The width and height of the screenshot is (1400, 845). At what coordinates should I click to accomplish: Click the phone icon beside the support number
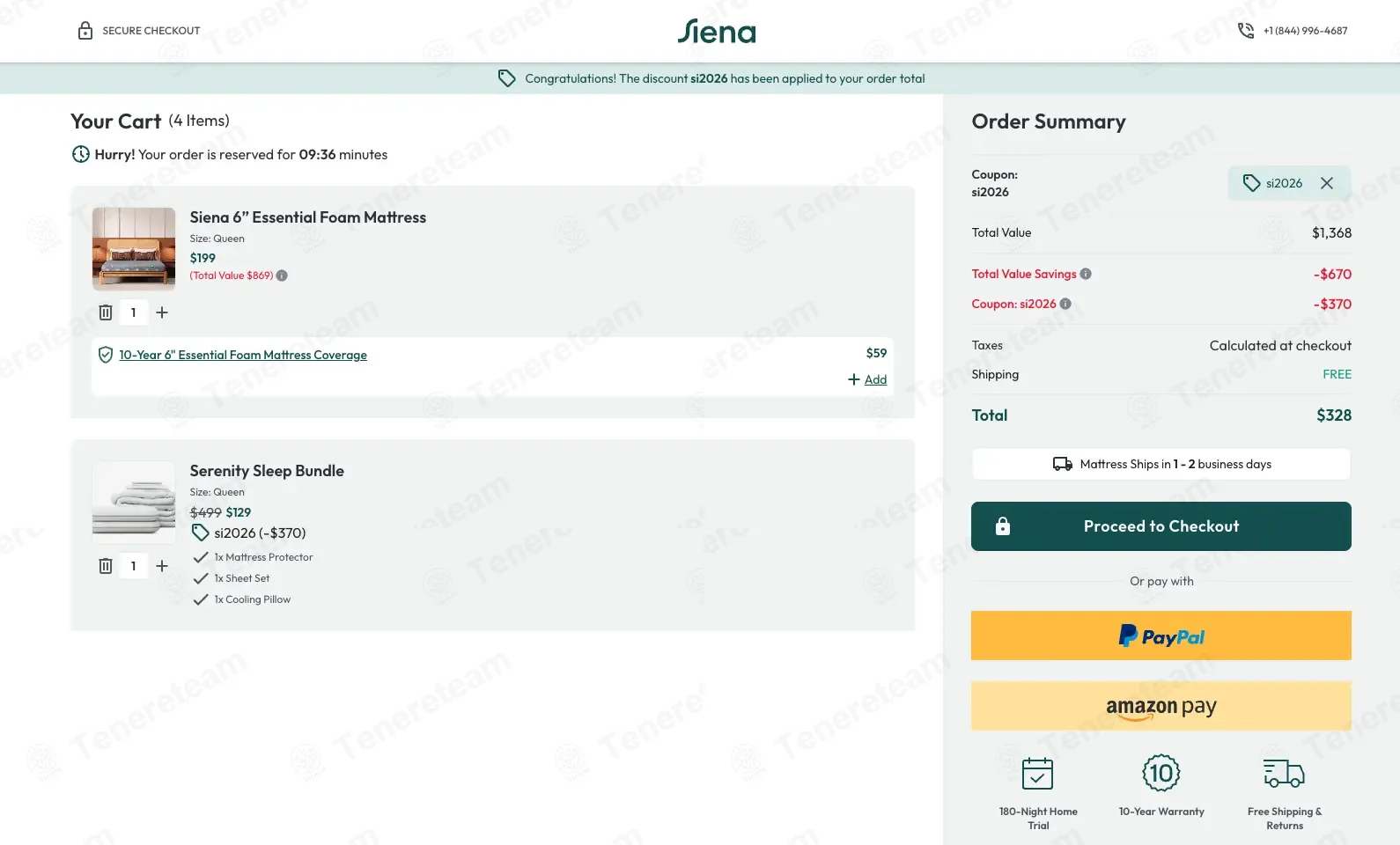tap(1246, 31)
